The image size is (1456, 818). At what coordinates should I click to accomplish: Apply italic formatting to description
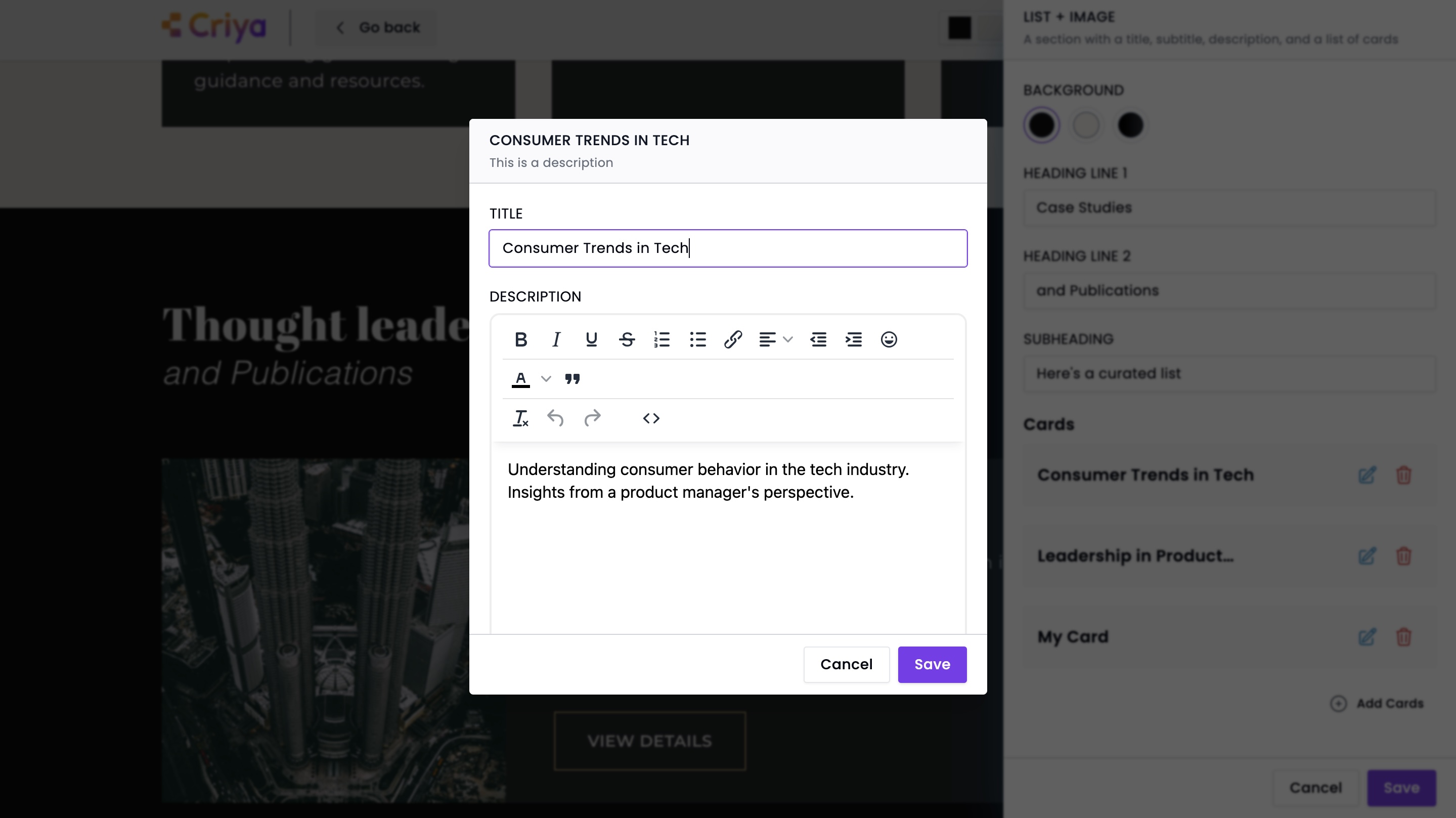tap(556, 340)
